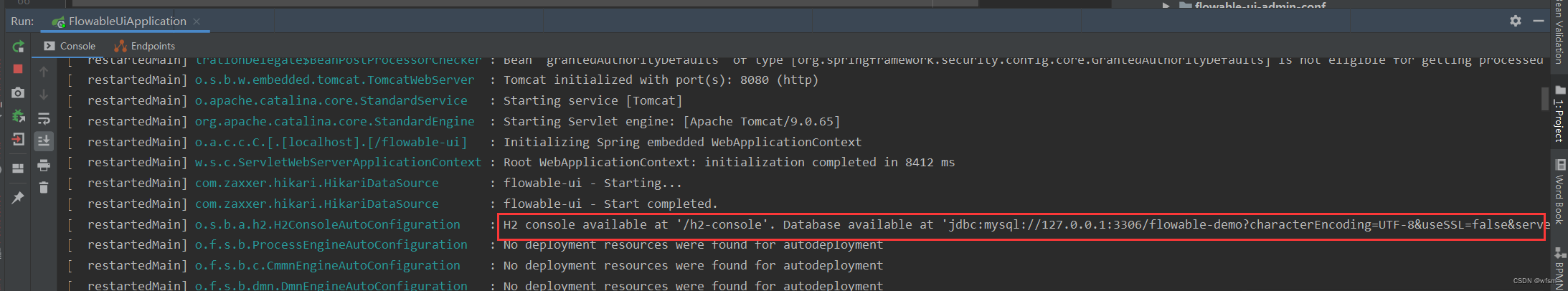This screenshot has width=1568, height=291.
Task: Toggle scroll to end of console
Action: (x=44, y=141)
